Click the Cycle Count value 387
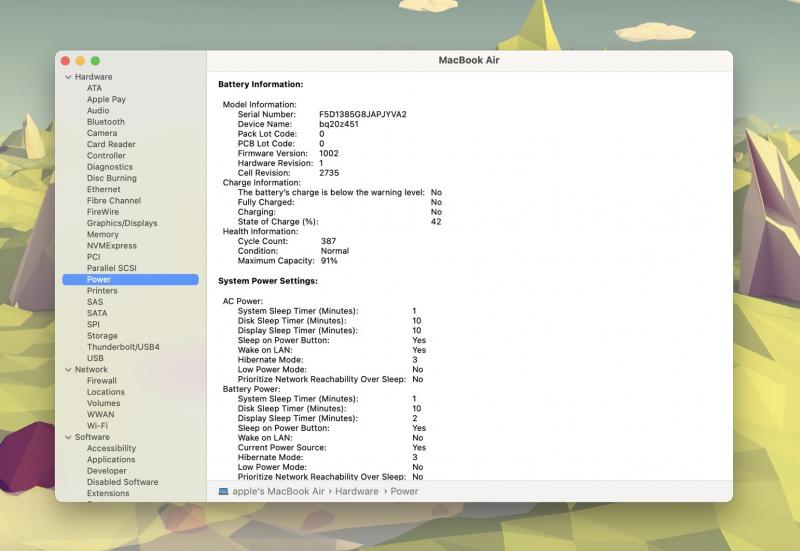Image resolution: width=800 pixels, height=551 pixels. (329, 241)
